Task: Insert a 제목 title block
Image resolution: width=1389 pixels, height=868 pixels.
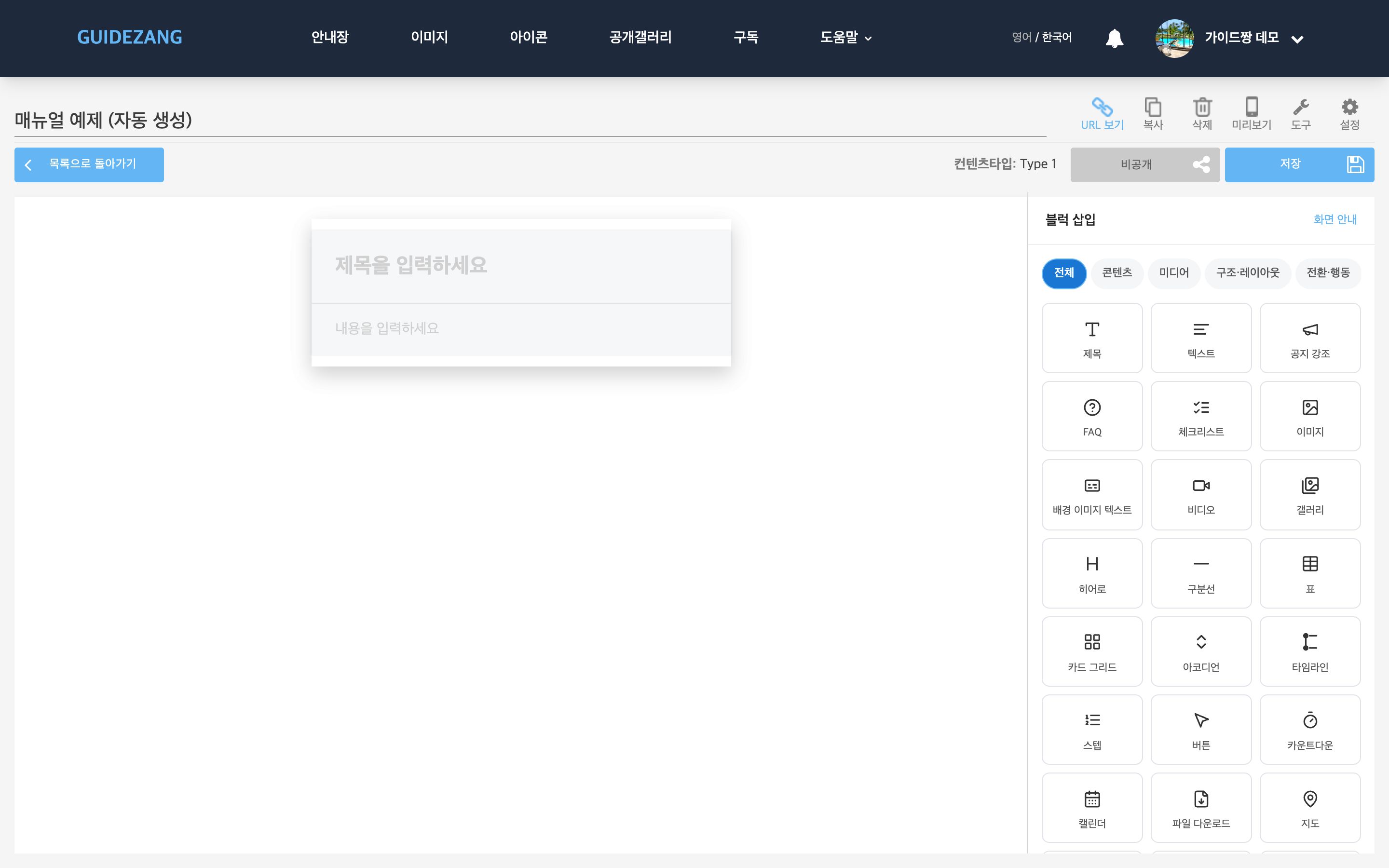Action: 1092,338
